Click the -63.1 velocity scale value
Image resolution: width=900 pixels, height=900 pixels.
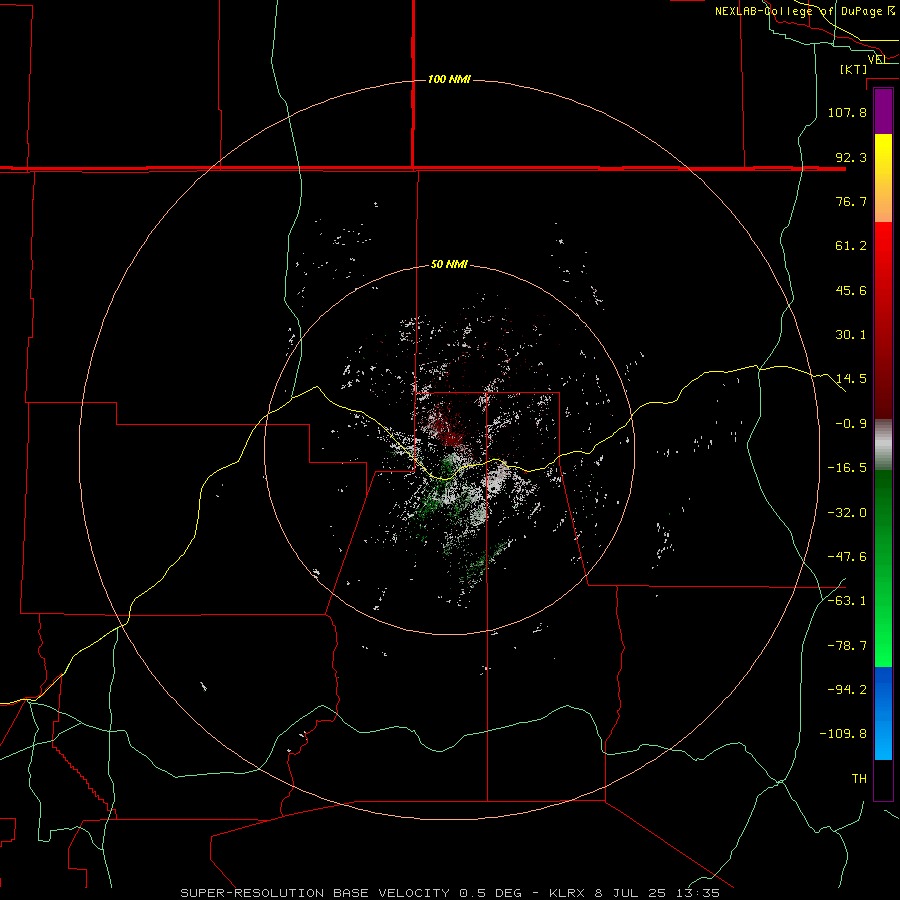coord(847,601)
